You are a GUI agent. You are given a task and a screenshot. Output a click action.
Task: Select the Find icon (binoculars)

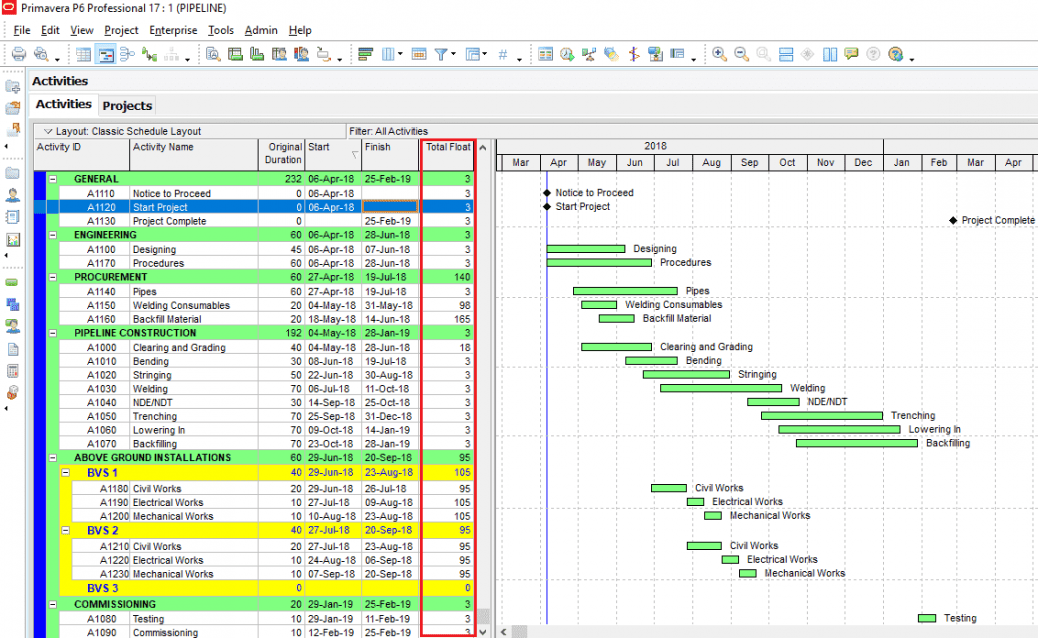pos(212,52)
